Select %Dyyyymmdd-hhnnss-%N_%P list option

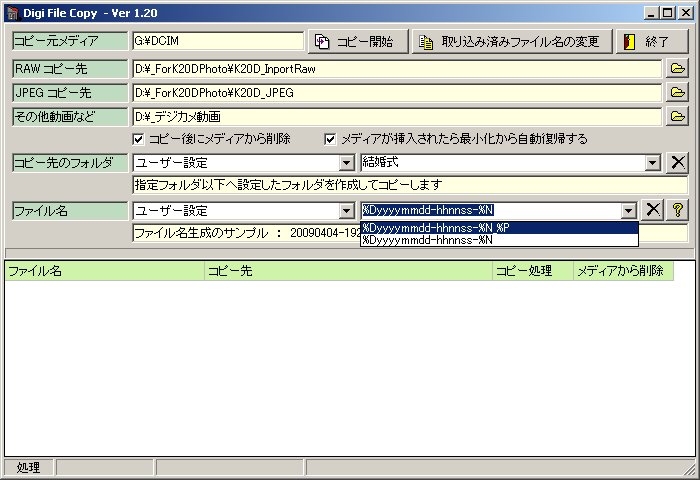[x=499, y=228]
